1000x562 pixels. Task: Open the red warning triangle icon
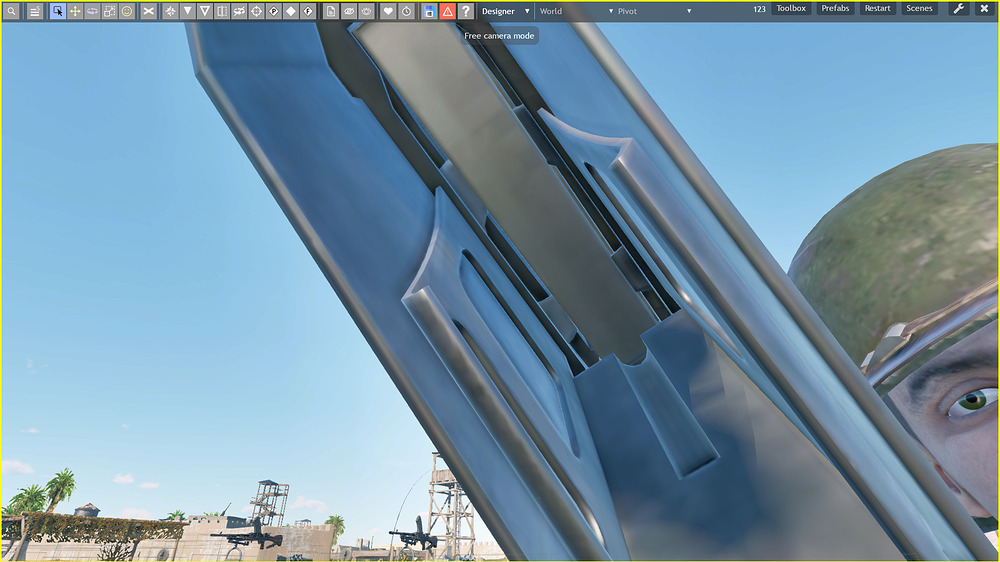point(447,11)
